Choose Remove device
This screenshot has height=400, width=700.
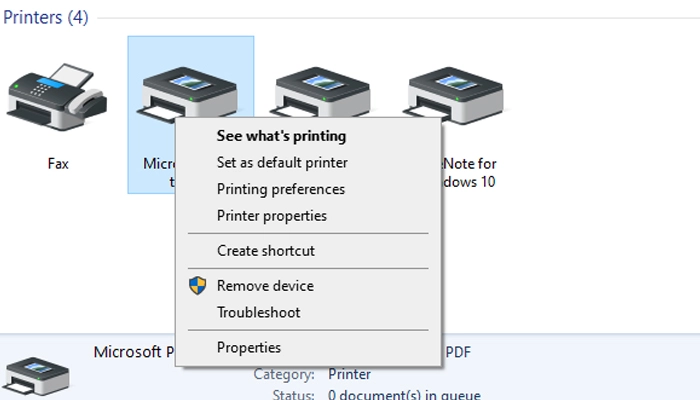coord(265,286)
